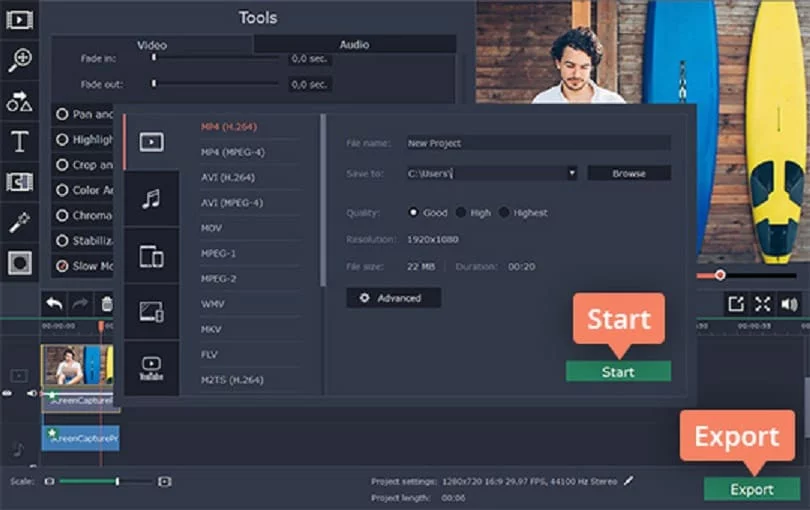Select MP4 (MPEG-4) format
The width and height of the screenshot is (810, 510).
click(233, 152)
